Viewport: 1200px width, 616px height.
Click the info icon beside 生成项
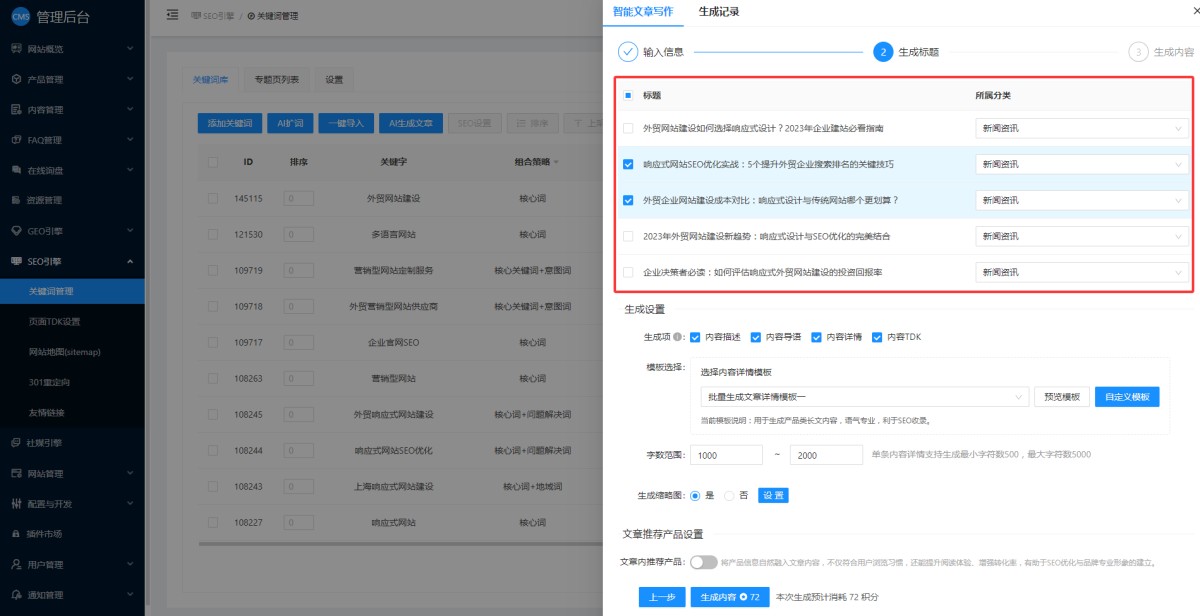point(678,337)
